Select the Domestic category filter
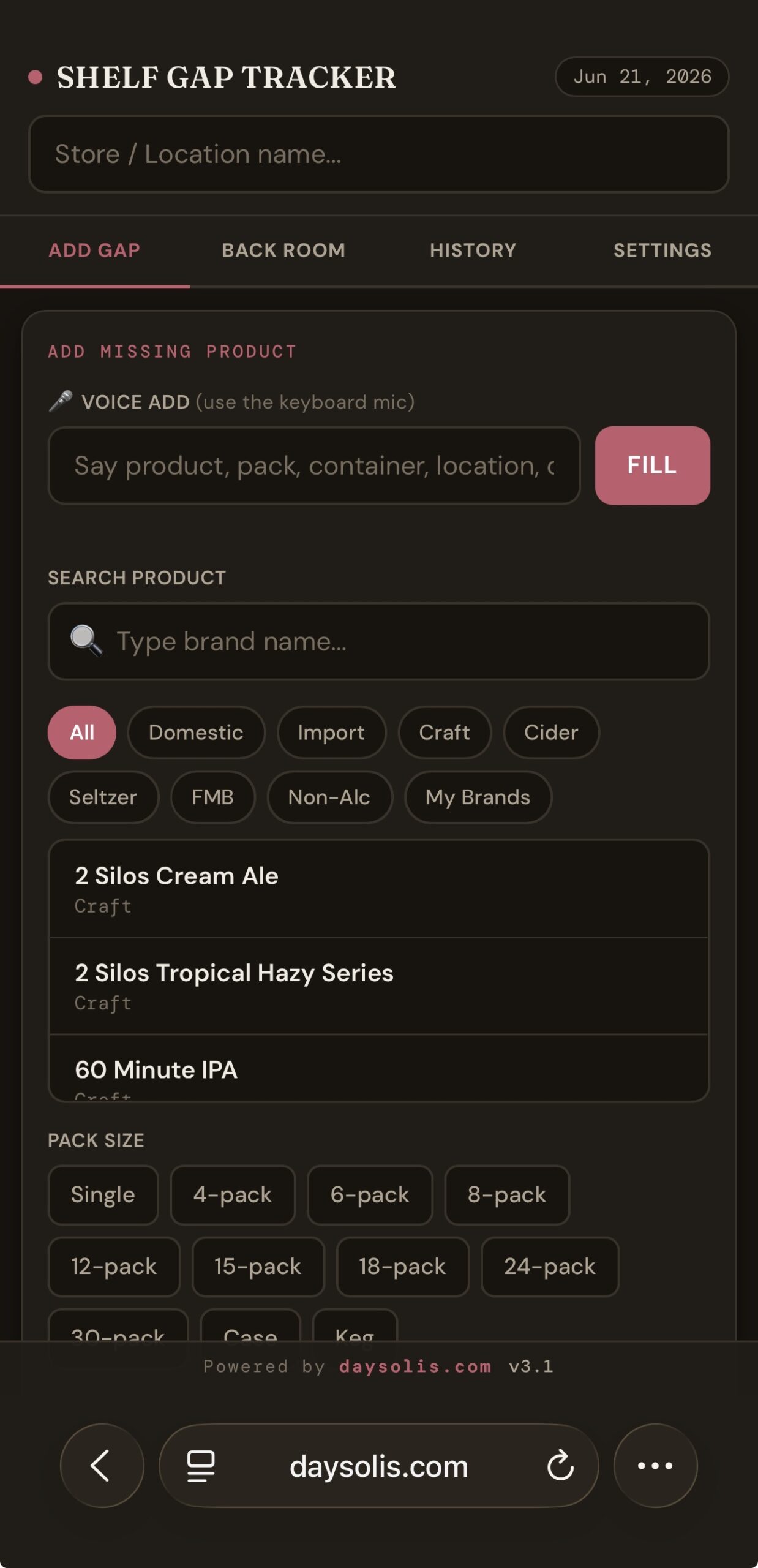758x1568 pixels. (196, 733)
